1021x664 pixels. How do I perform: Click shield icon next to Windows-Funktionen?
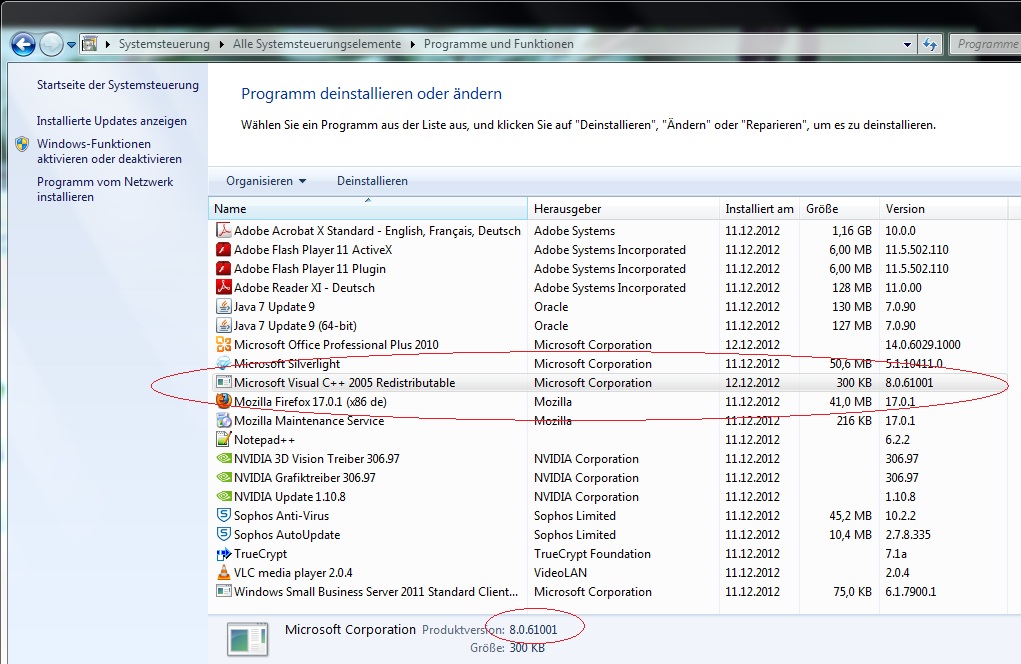tap(22, 144)
